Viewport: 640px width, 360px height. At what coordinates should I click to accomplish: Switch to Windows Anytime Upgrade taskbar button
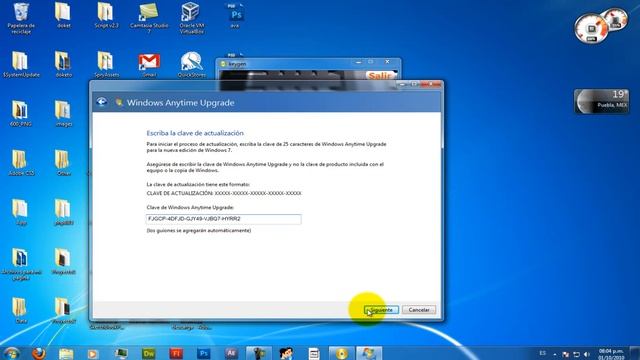point(369,353)
